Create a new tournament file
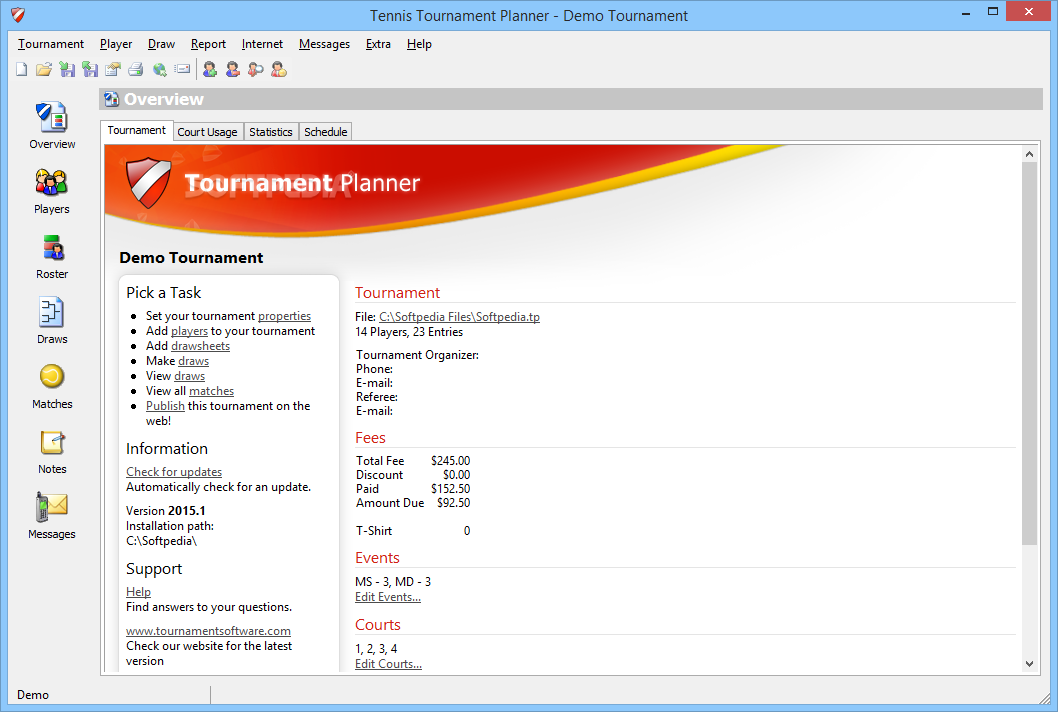The height and width of the screenshot is (712, 1058). [22, 70]
